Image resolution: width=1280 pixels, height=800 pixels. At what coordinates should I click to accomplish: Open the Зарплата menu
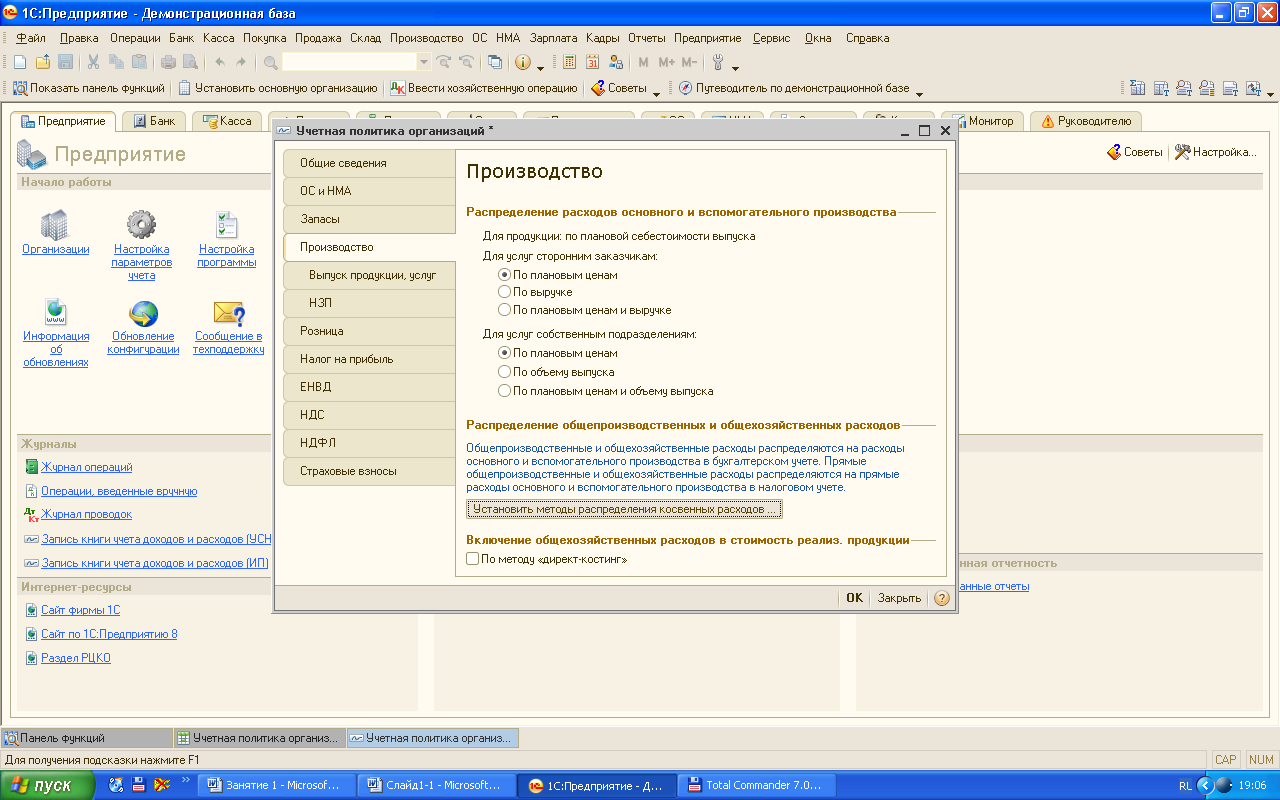click(x=553, y=38)
